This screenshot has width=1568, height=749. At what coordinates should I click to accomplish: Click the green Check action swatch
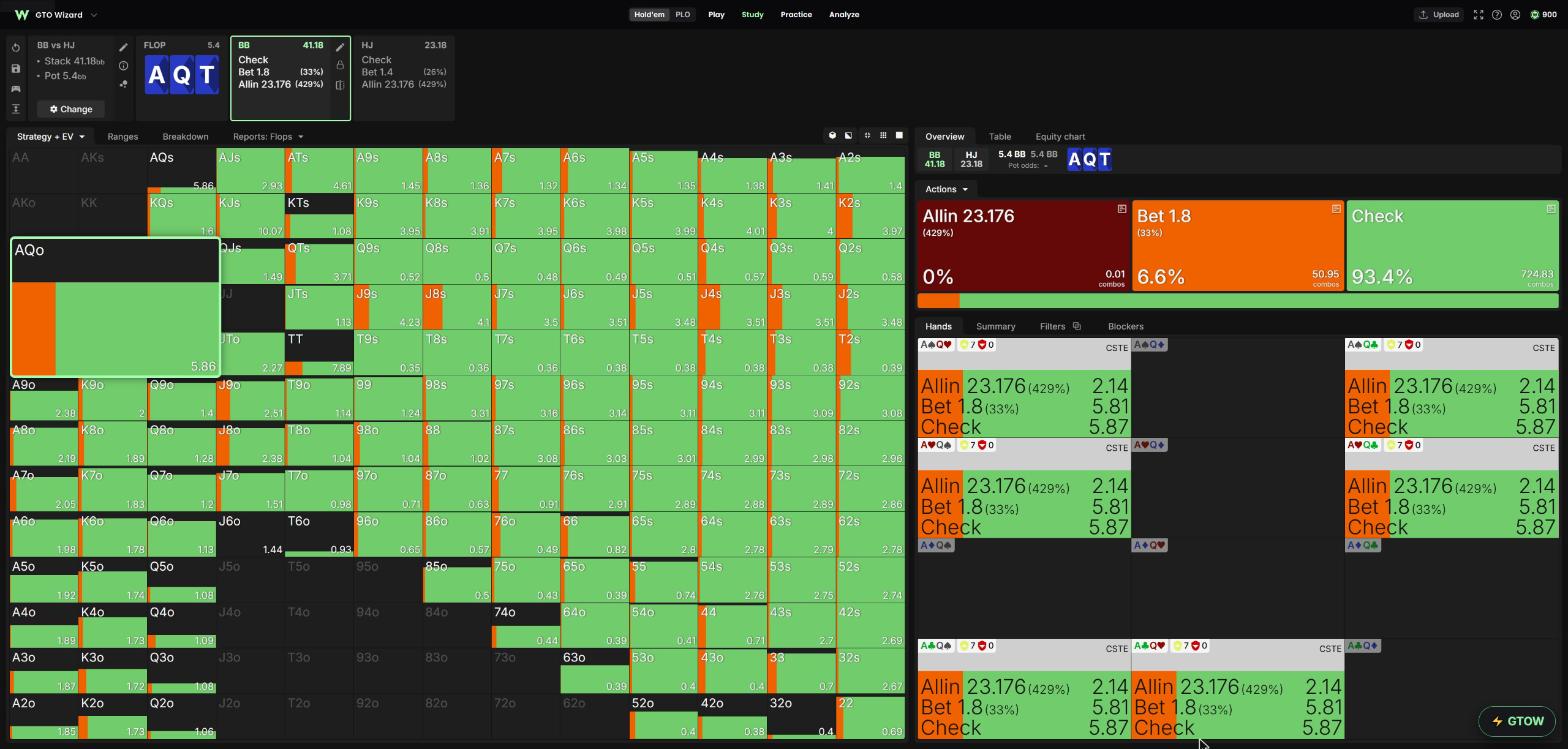pyautogui.click(x=1452, y=246)
